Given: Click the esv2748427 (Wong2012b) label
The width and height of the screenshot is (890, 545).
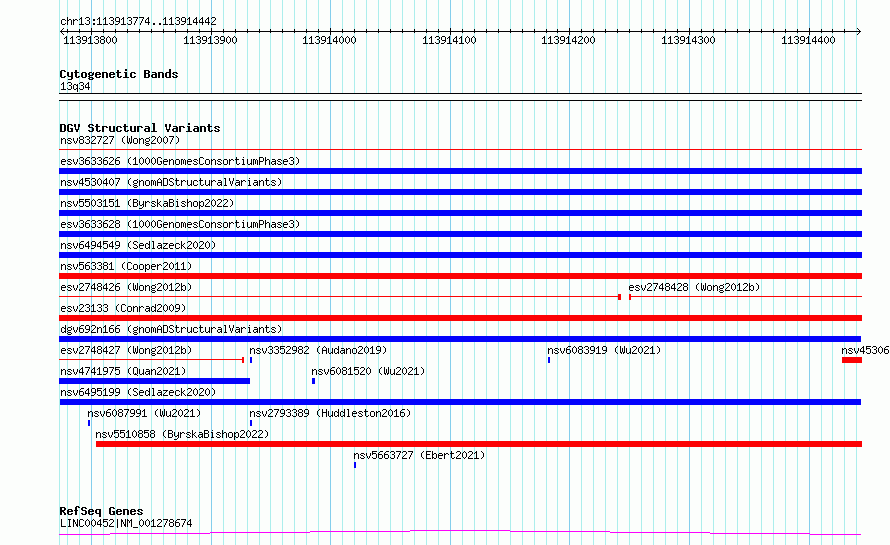Looking at the screenshot, I should pos(126,350).
